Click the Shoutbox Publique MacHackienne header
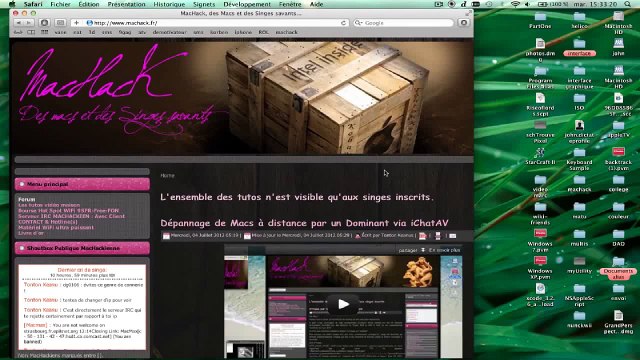 pos(82,248)
